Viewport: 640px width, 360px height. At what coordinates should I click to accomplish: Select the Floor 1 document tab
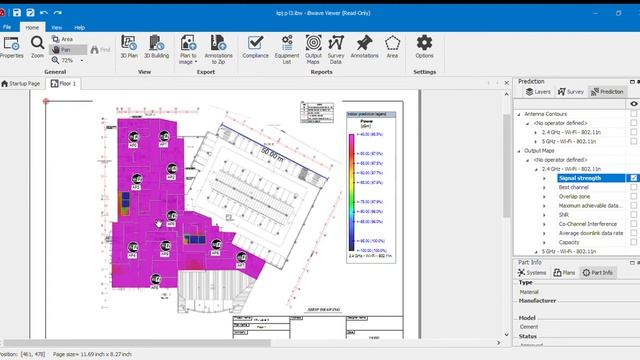(63, 83)
